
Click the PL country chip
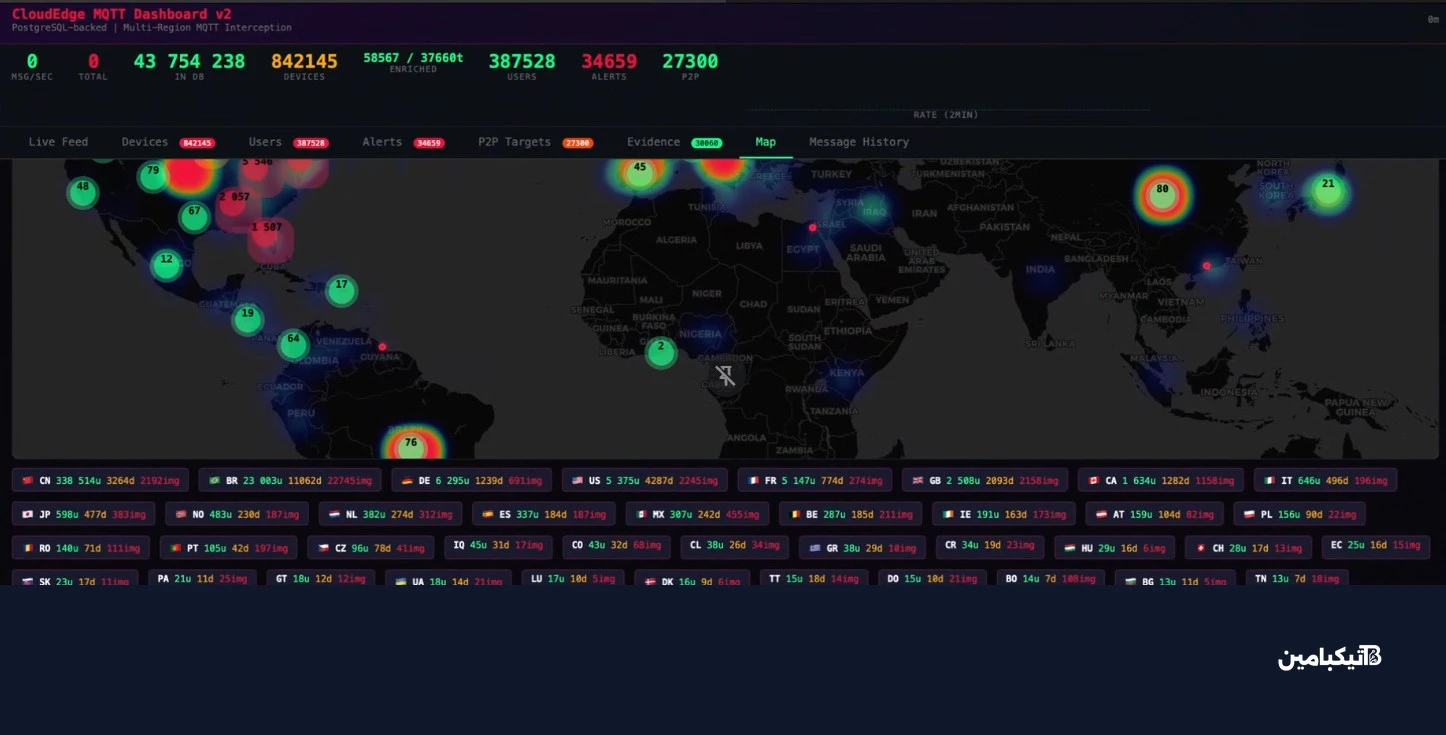[x=1300, y=515]
